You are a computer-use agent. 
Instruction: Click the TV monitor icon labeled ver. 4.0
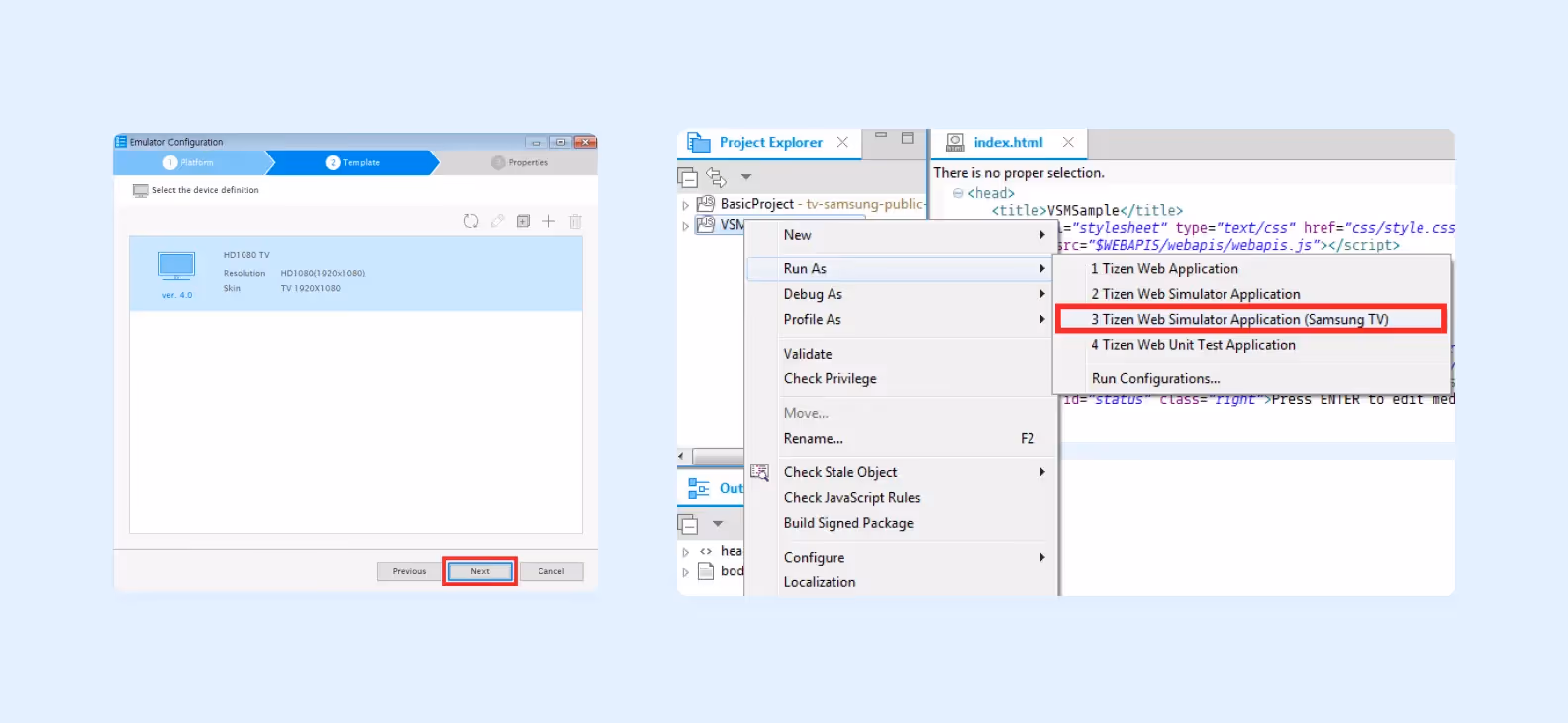pyautogui.click(x=177, y=265)
